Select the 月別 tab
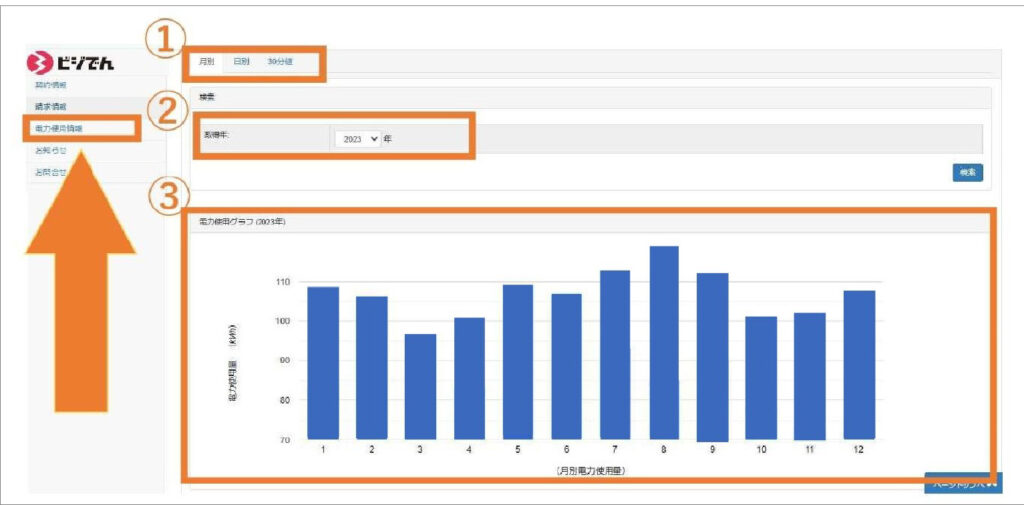This screenshot has width=1024, height=505. click(206, 62)
